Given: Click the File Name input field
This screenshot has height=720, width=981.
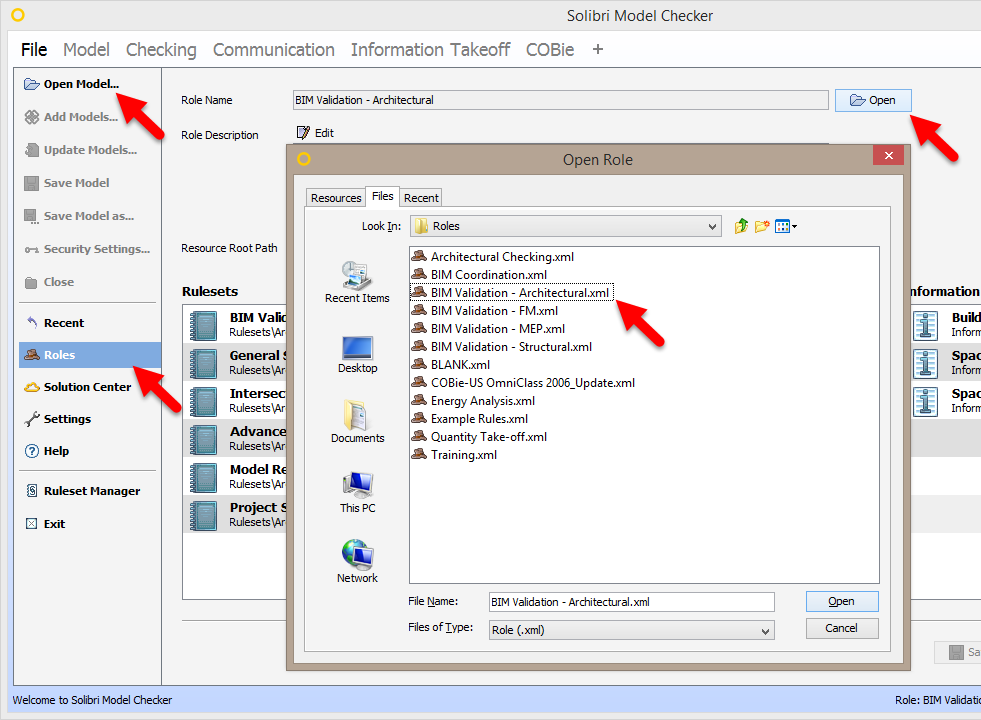Looking at the screenshot, I should point(630,601).
